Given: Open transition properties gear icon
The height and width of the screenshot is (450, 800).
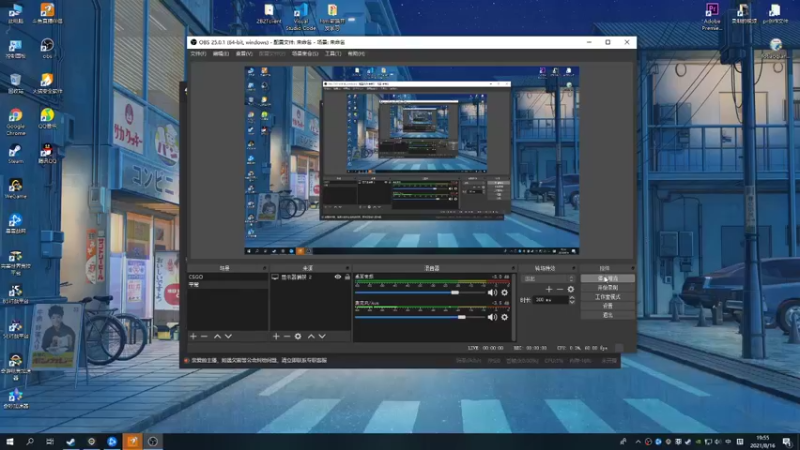Looking at the screenshot, I should pos(570,289).
